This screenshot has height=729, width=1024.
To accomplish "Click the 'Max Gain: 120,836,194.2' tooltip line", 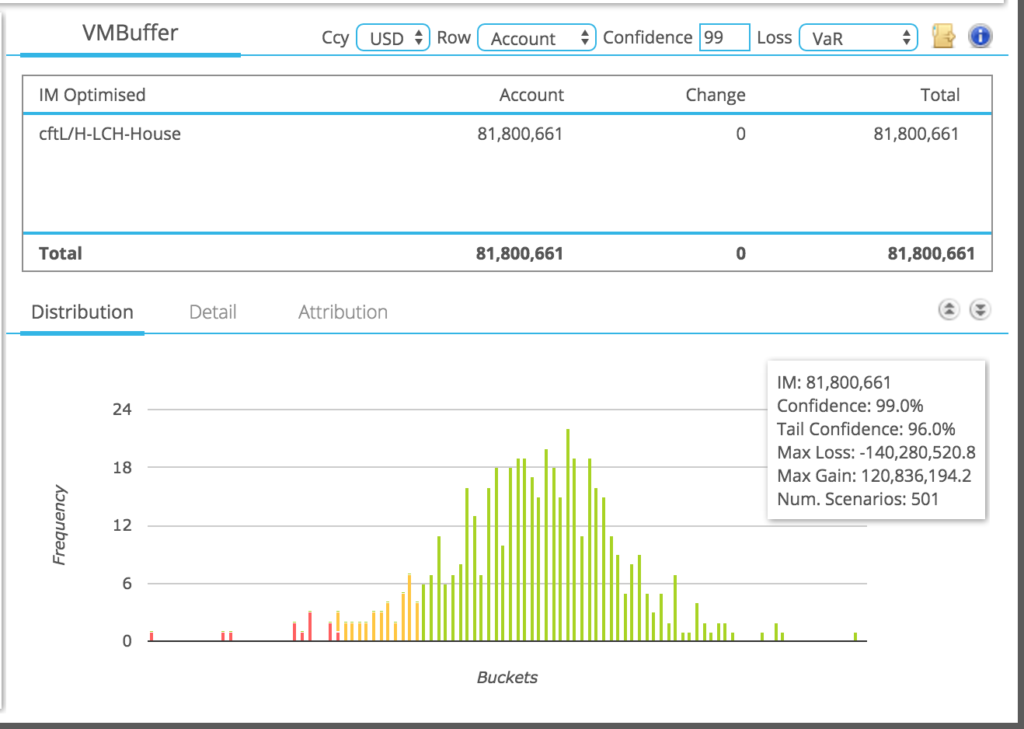I will click(874, 476).
